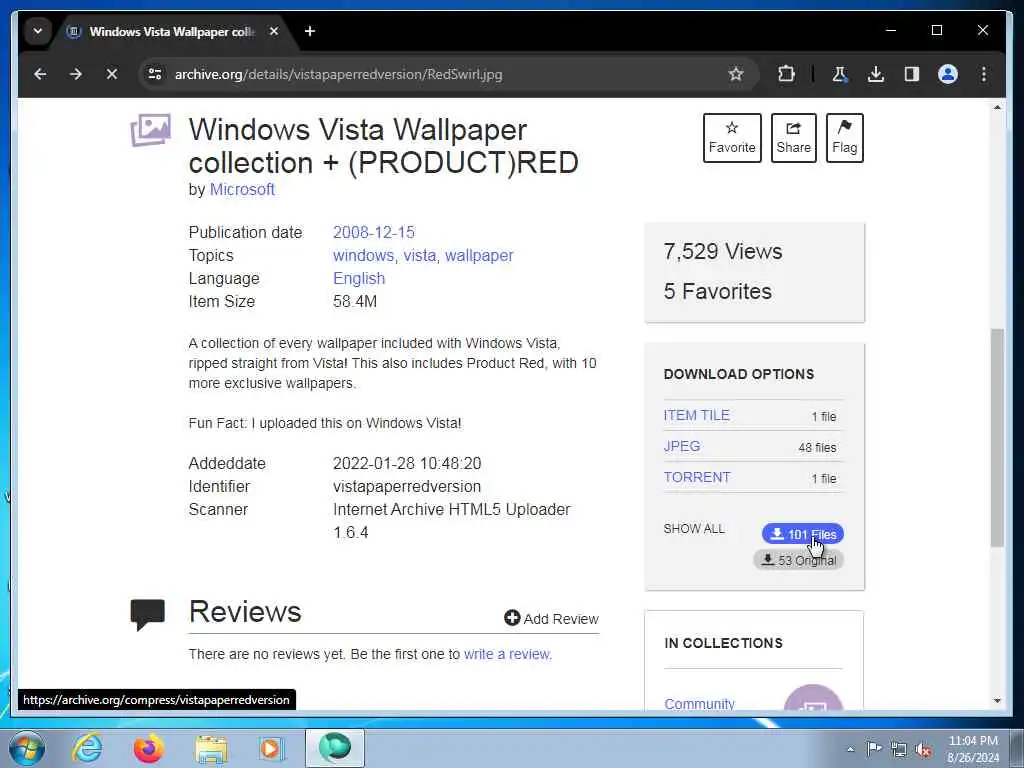Click the Item Size value 58.4M
The height and width of the screenshot is (768, 1024).
click(x=355, y=302)
